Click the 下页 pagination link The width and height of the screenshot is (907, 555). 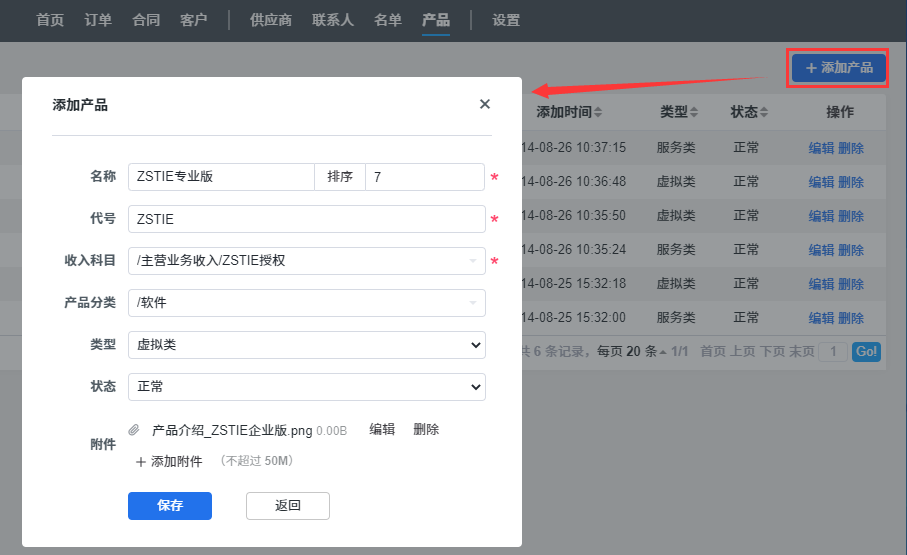tap(772, 351)
